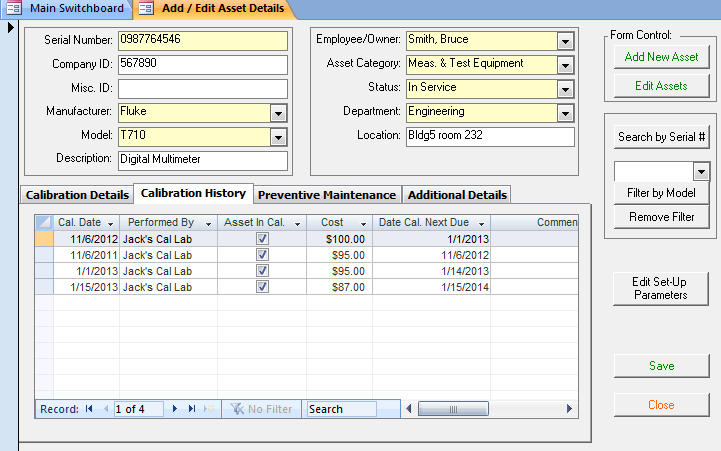This screenshot has width=721, height=451.
Task: Expand the Employee/Owner dropdown
Action: 566,41
